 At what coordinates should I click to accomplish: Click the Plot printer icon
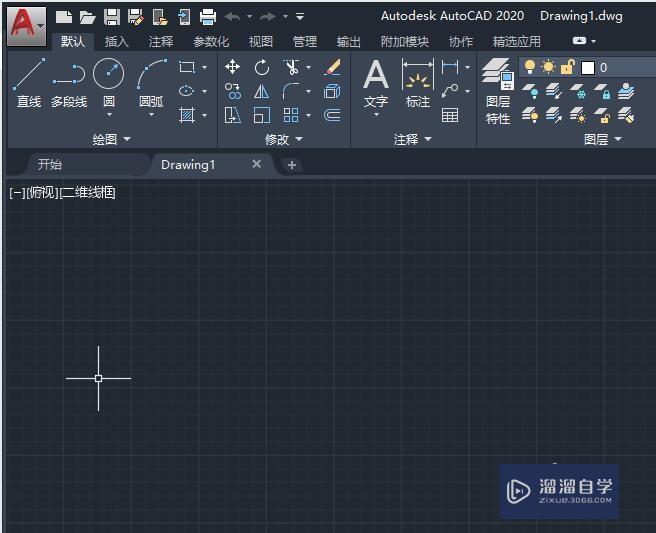[208, 17]
